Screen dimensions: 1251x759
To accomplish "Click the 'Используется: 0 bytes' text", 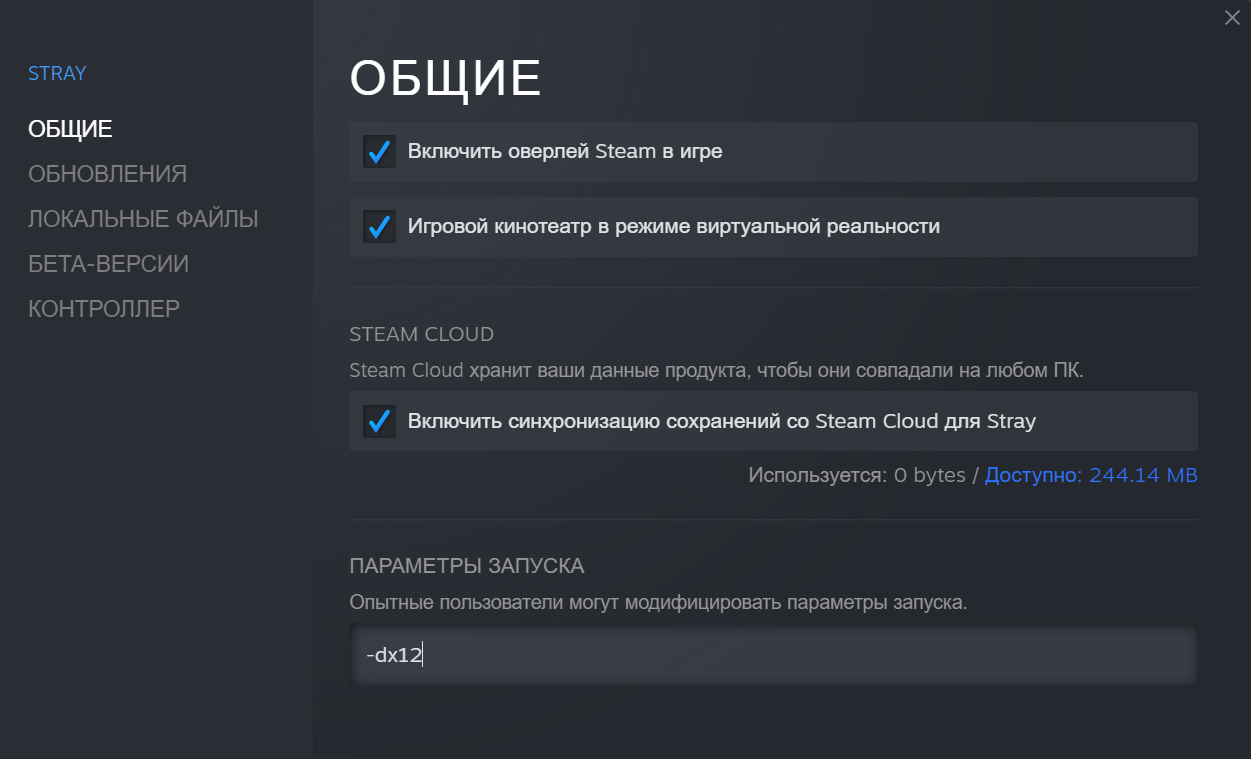I will pos(856,475).
